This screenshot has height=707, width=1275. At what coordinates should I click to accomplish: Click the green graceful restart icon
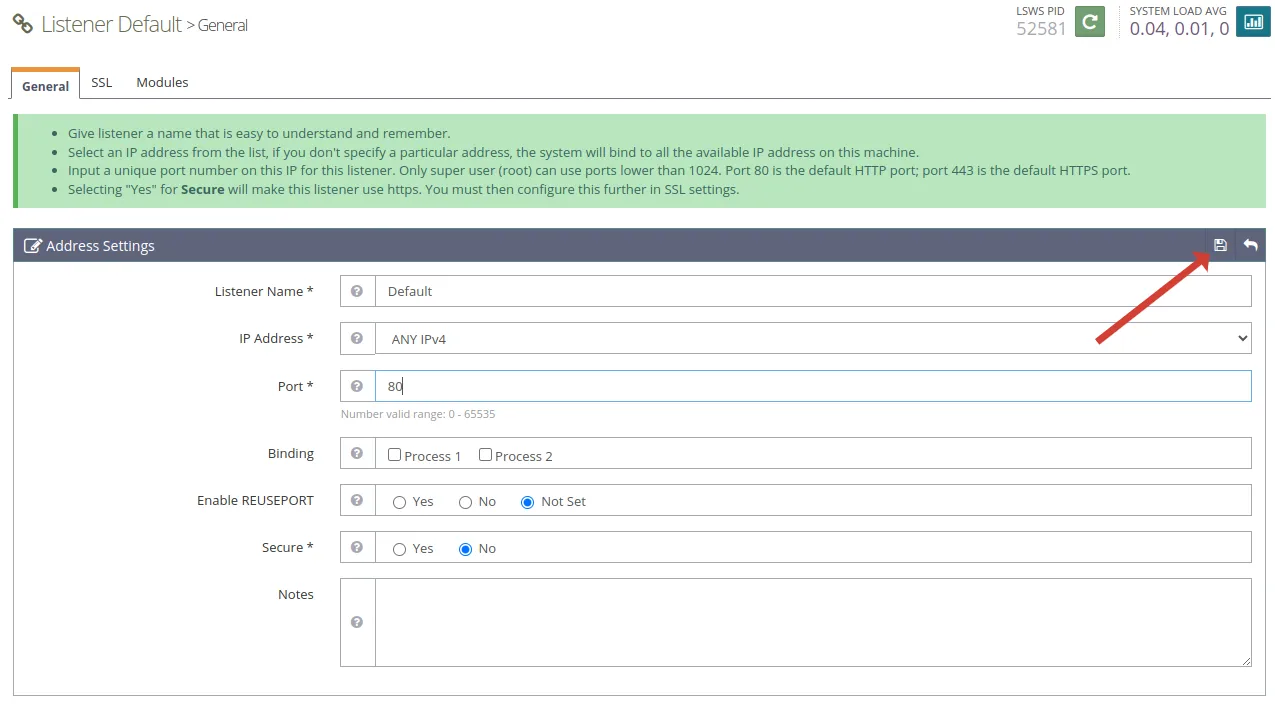pos(1090,21)
